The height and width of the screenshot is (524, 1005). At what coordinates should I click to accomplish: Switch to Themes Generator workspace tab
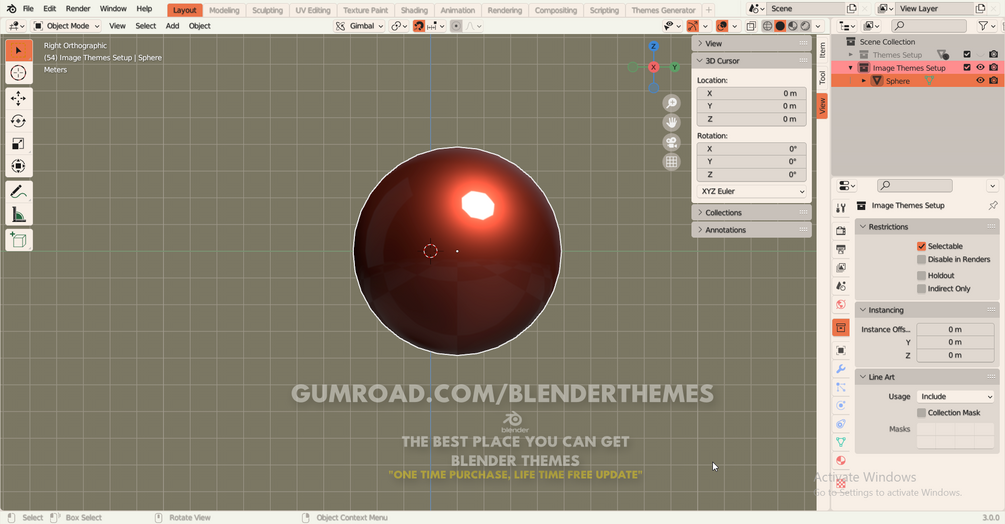coord(663,10)
